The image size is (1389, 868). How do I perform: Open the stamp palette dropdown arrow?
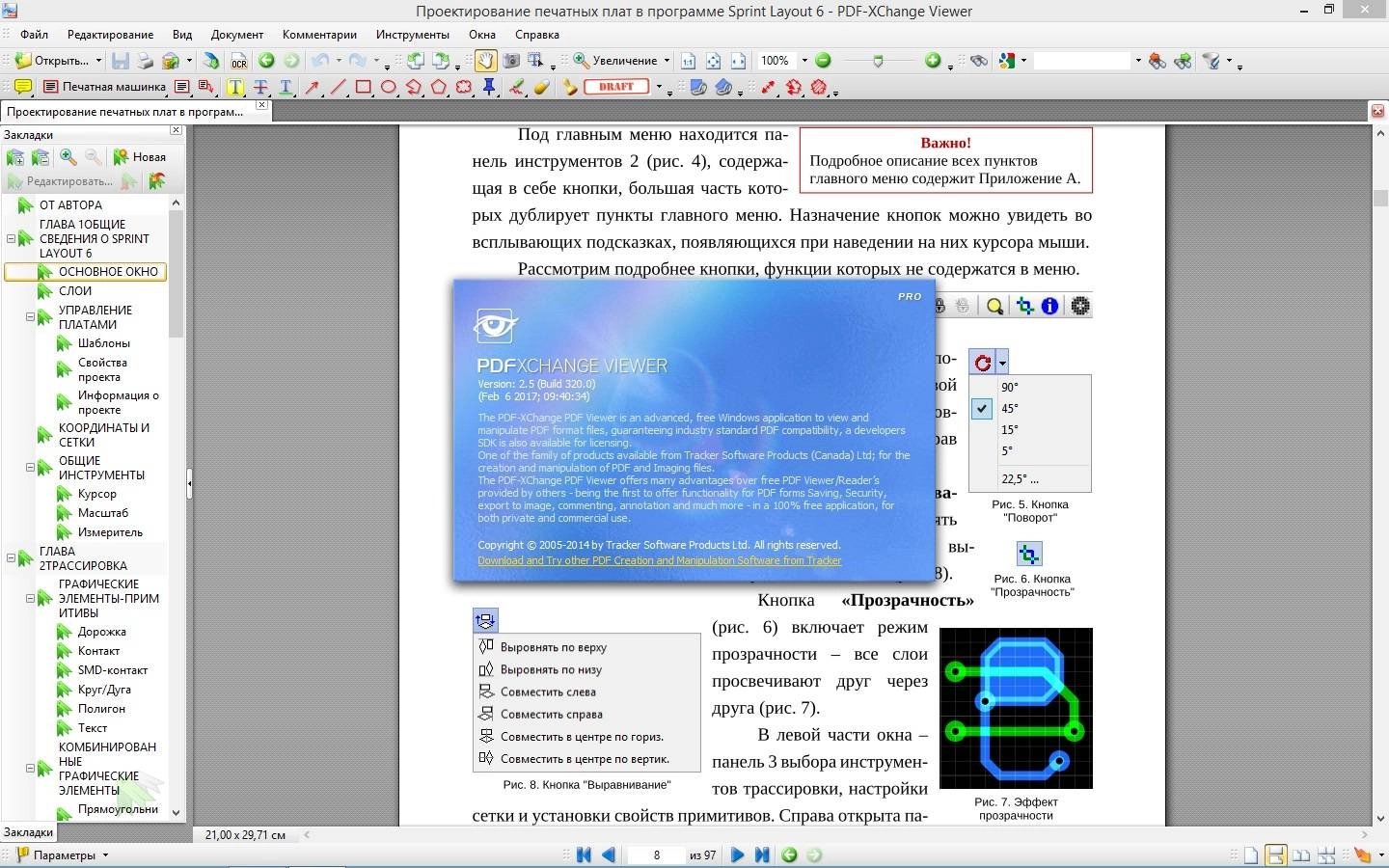tap(659, 88)
